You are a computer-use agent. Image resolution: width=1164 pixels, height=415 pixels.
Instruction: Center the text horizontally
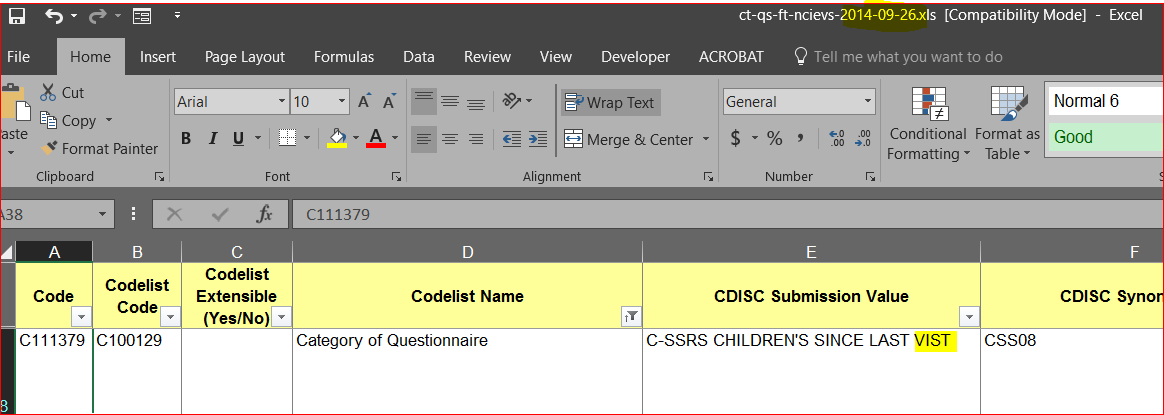[450, 139]
